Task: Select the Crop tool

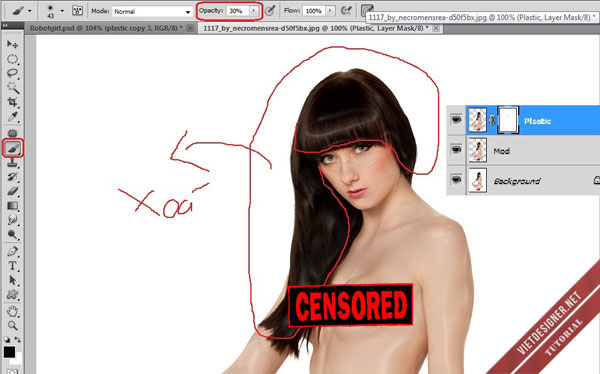Action: (12, 102)
